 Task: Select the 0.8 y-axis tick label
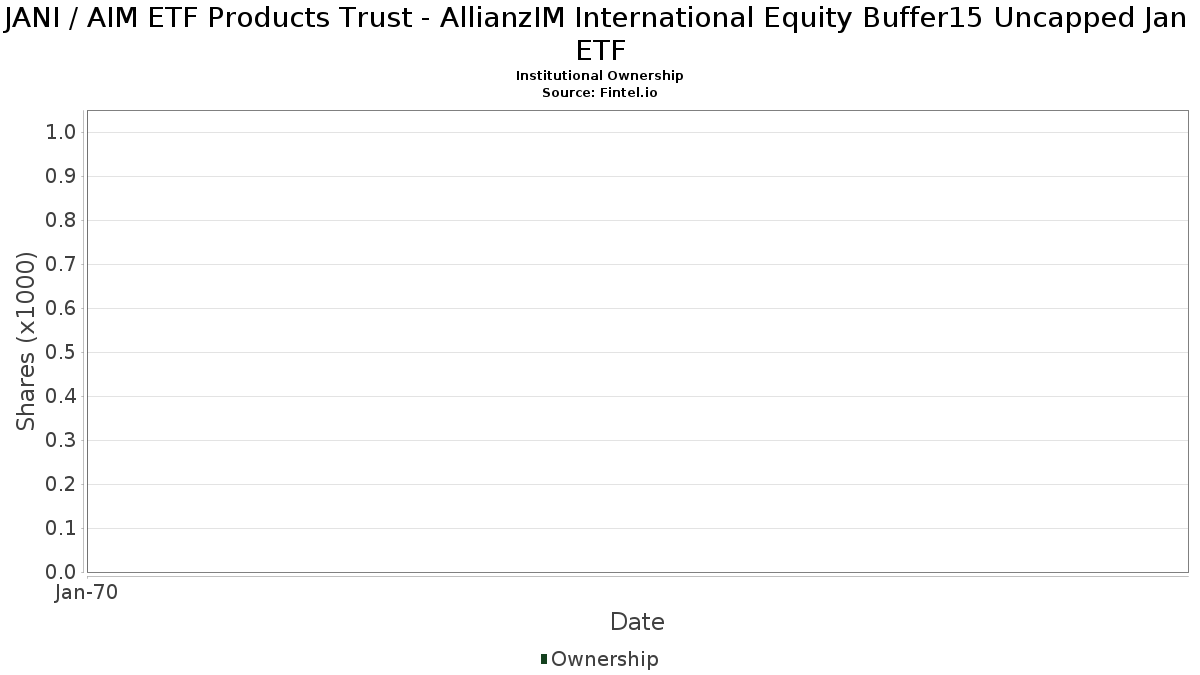pyautogui.click(x=61, y=221)
